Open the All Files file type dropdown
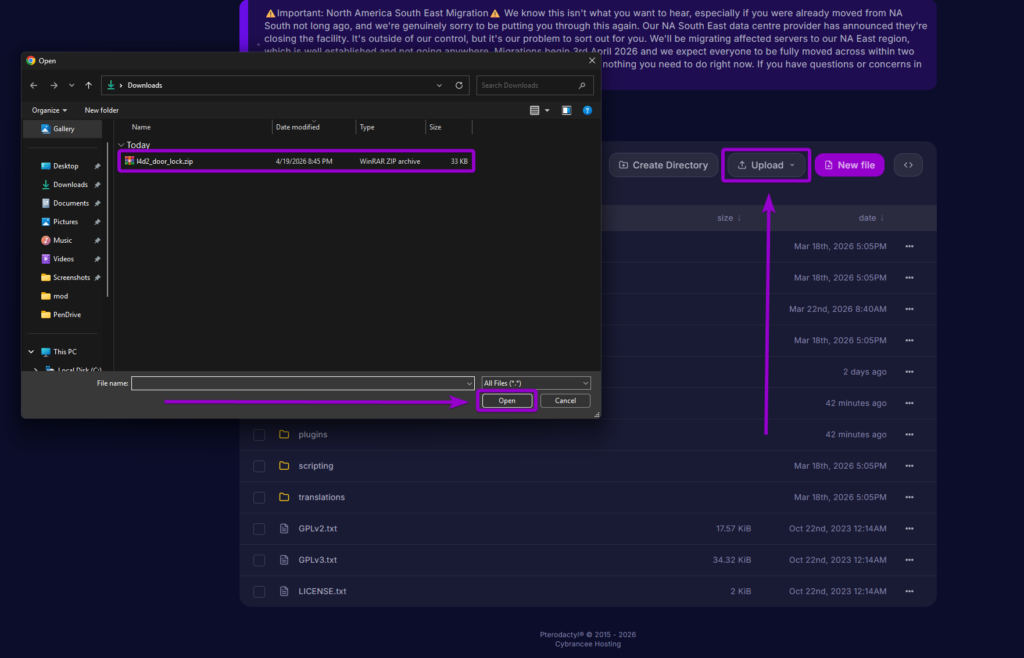Image resolution: width=1024 pixels, height=658 pixels. (x=536, y=382)
